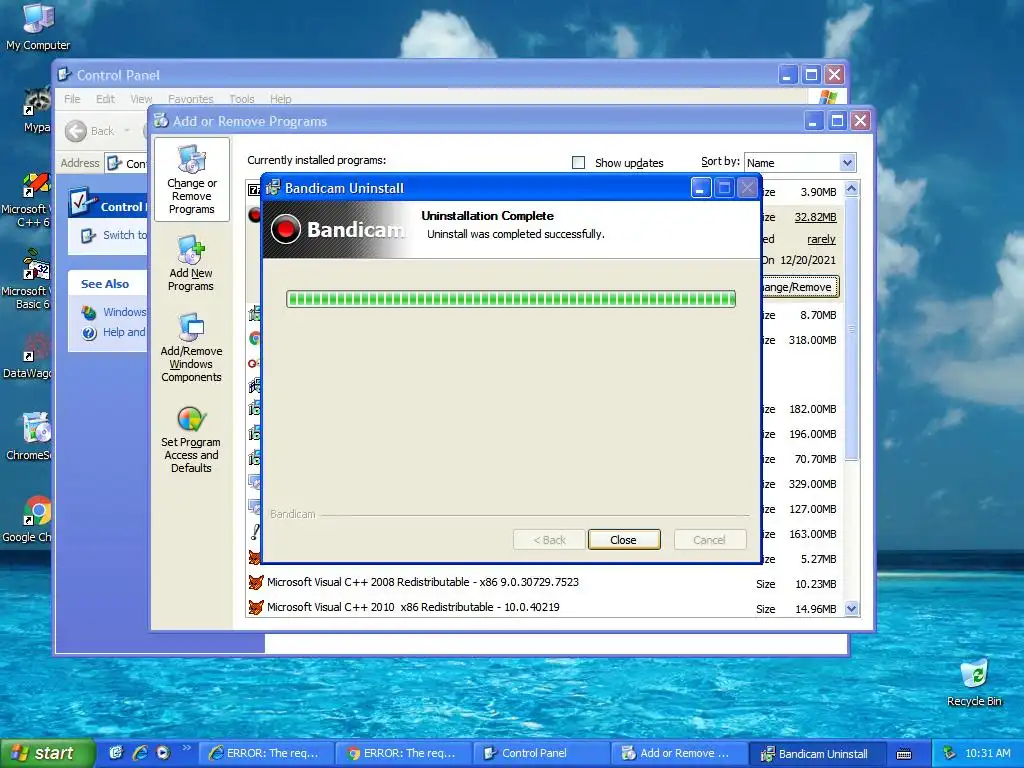Maximize the Add or Remove Programs window
This screenshot has width=1024, height=768.
coord(837,121)
